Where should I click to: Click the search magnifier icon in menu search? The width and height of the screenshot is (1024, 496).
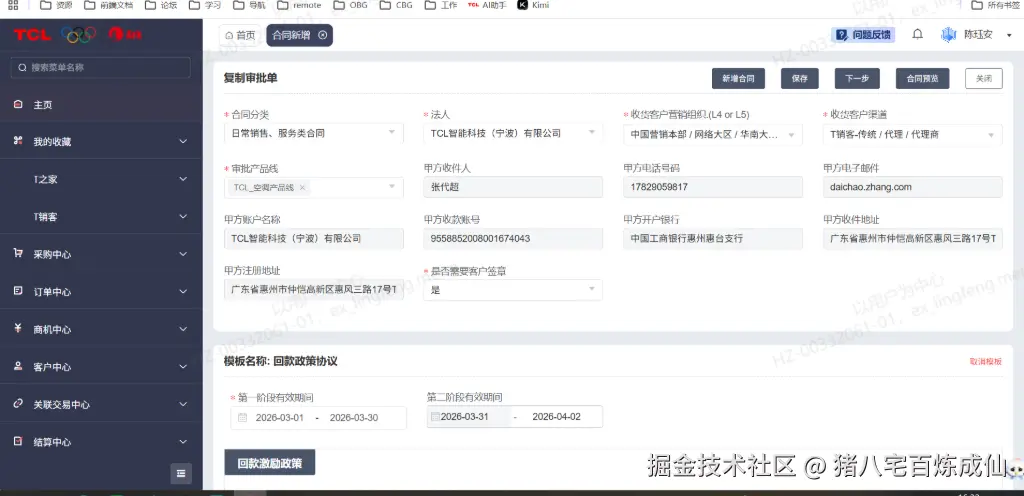click(x=23, y=67)
